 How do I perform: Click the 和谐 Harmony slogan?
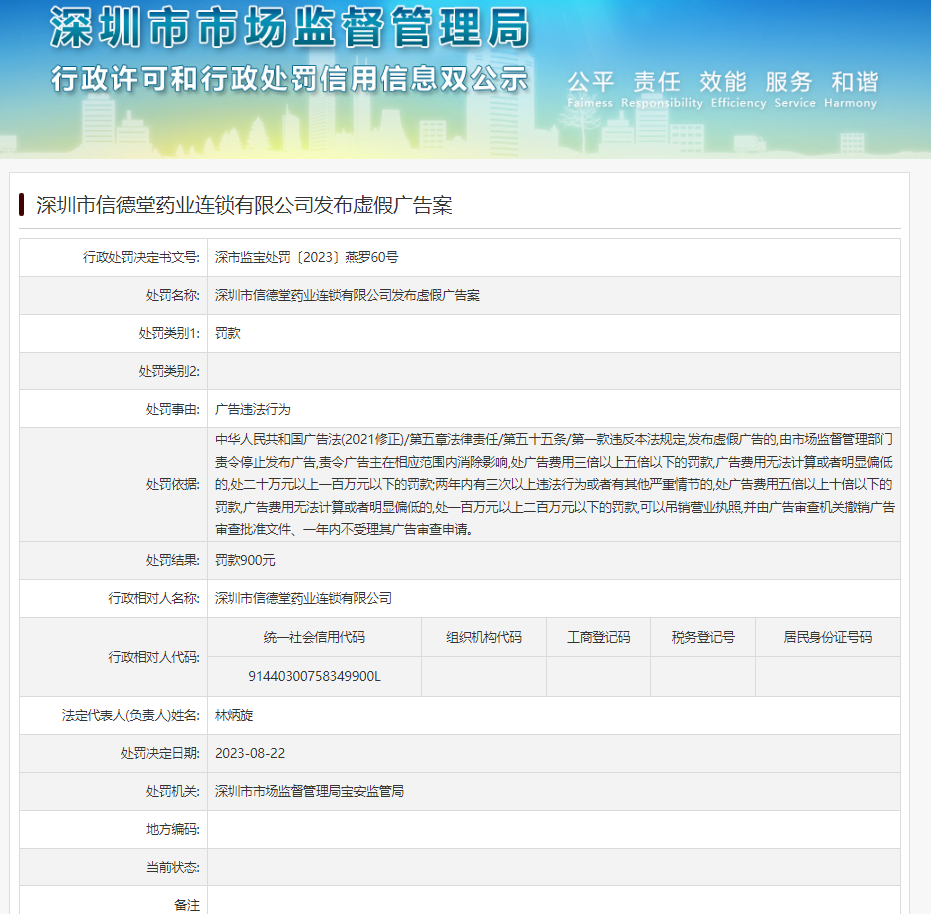[851, 89]
